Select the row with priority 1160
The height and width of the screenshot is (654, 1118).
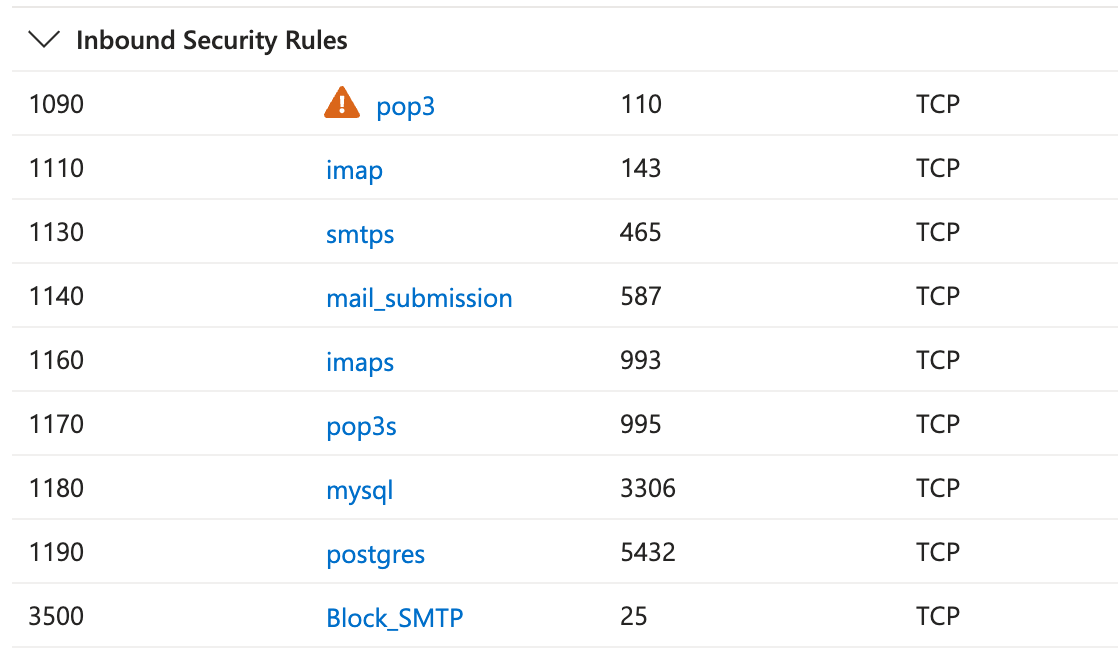click(565, 359)
